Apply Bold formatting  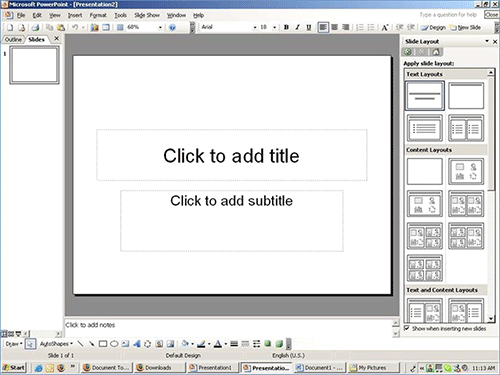coord(286,27)
